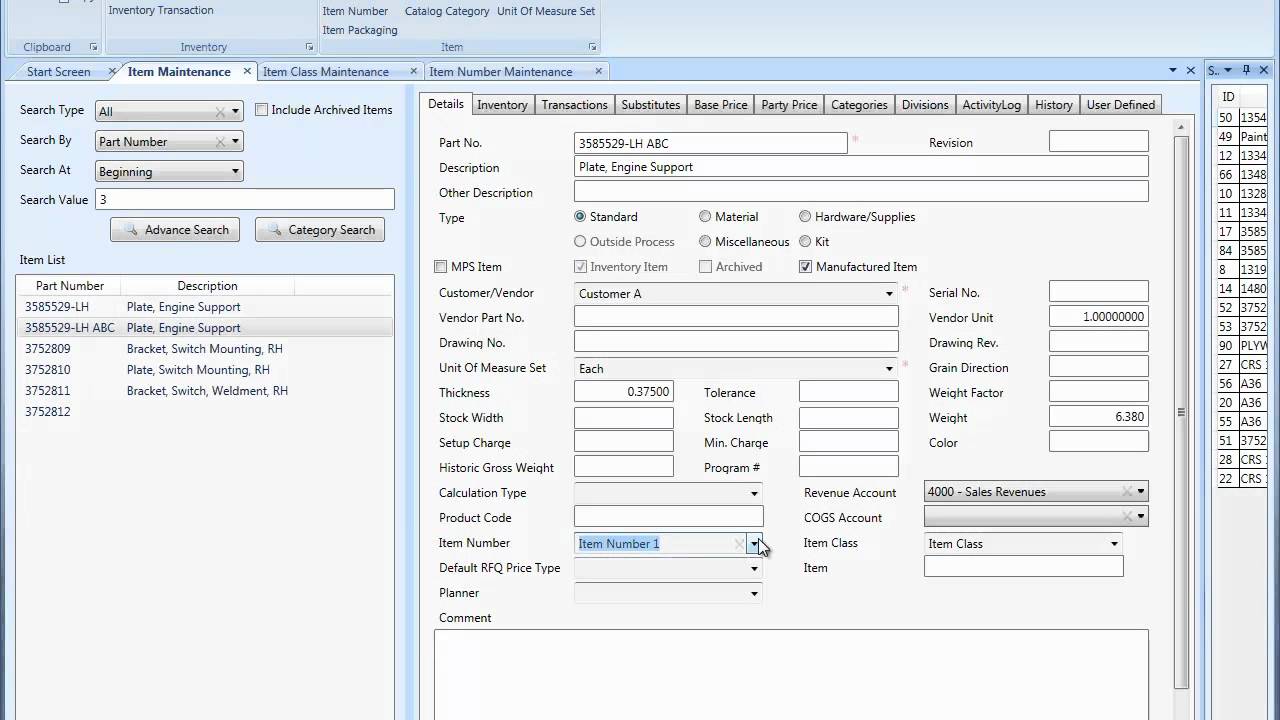Toggle Include Archived Items checkbox
1280x720 pixels.
pyautogui.click(x=262, y=110)
